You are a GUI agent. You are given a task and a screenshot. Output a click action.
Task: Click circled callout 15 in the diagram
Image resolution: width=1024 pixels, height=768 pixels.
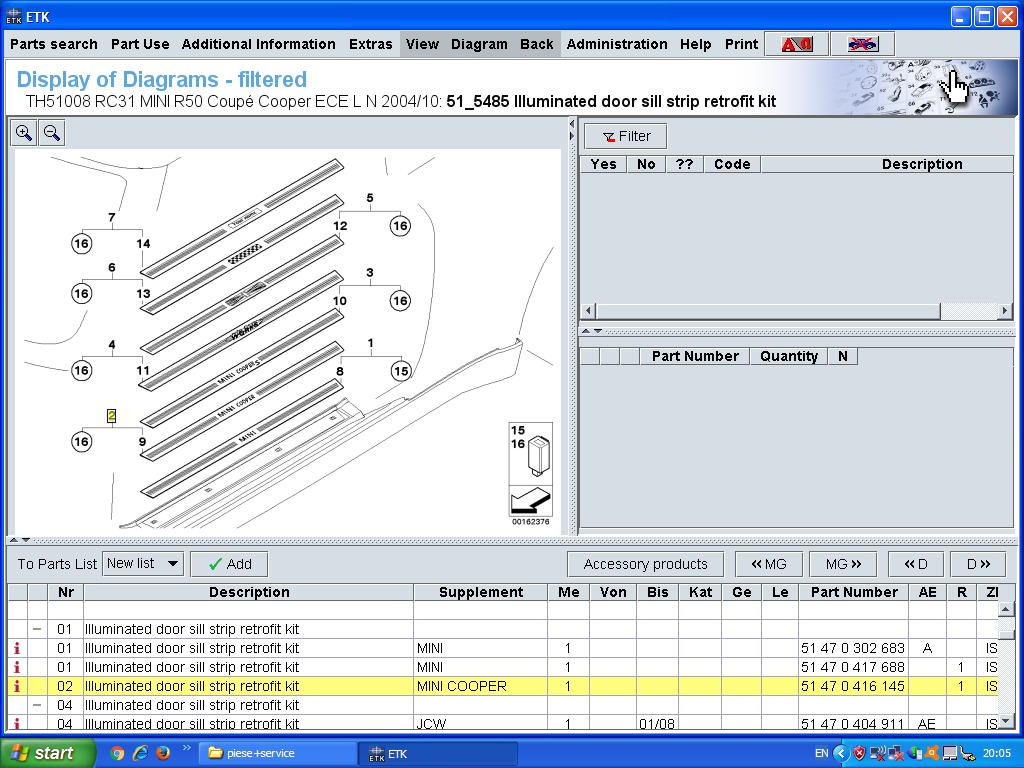pos(400,371)
